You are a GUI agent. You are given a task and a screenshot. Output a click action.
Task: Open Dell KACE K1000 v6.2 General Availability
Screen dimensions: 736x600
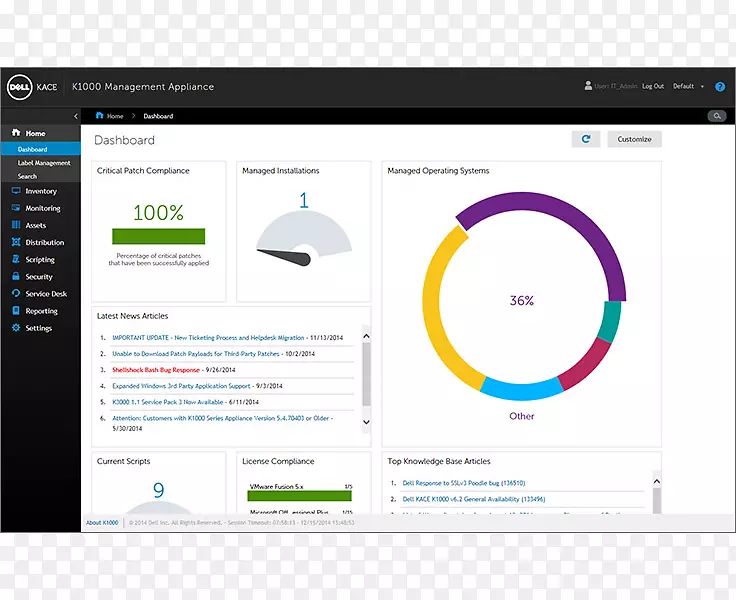pos(474,499)
